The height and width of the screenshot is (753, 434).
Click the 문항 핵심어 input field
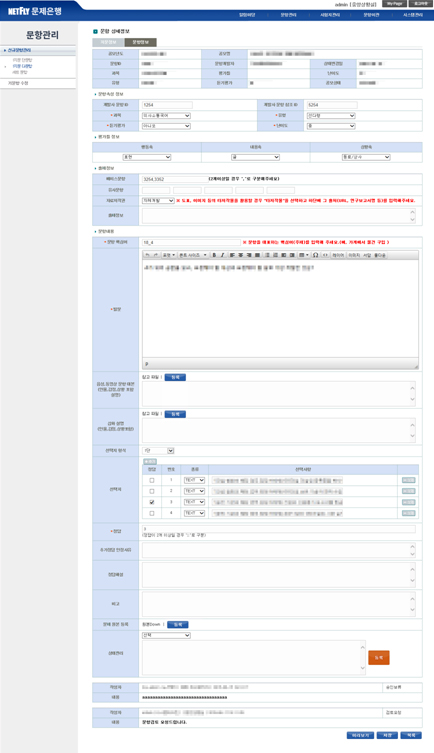click(x=191, y=243)
